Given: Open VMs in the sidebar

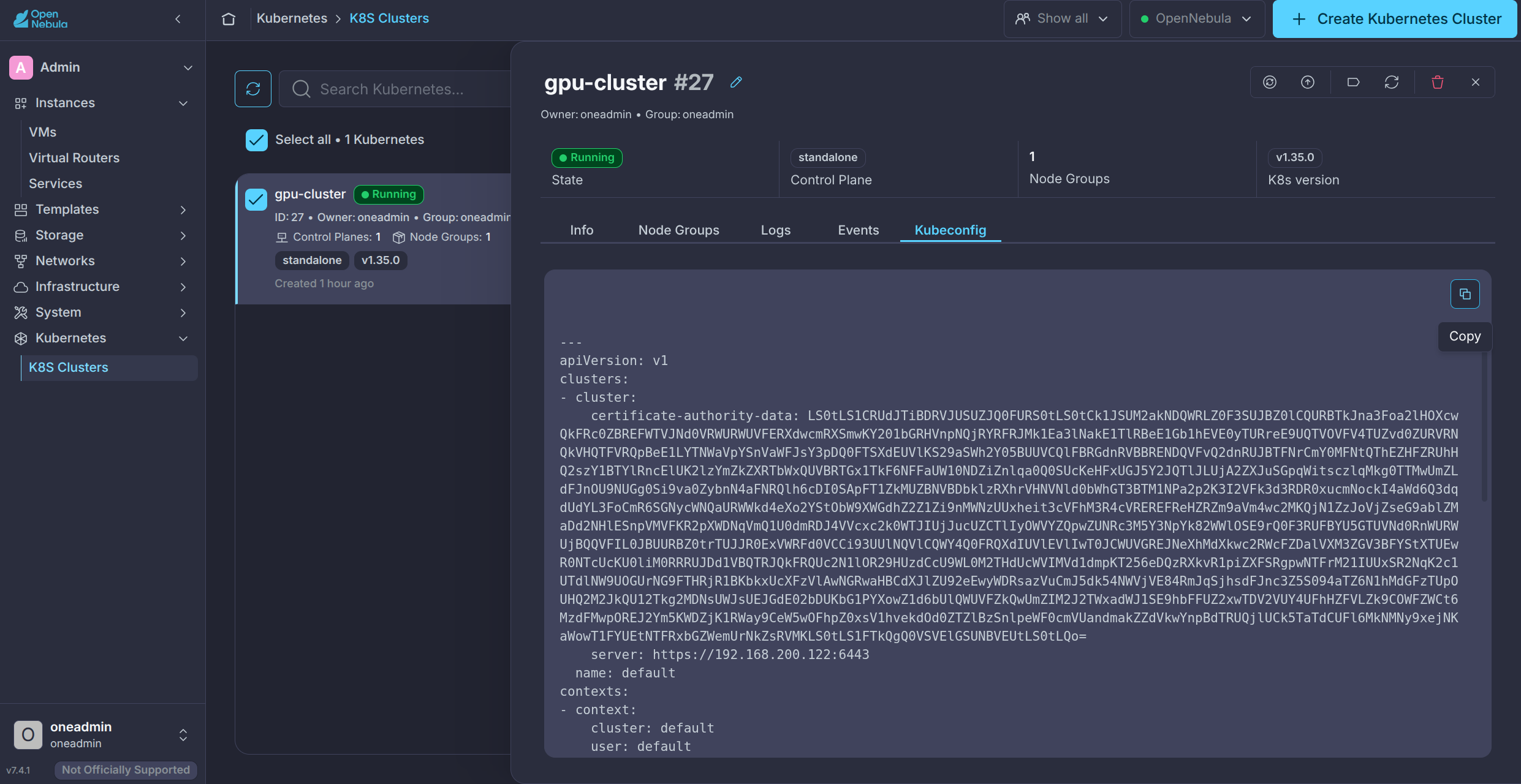Looking at the screenshot, I should tap(42, 132).
